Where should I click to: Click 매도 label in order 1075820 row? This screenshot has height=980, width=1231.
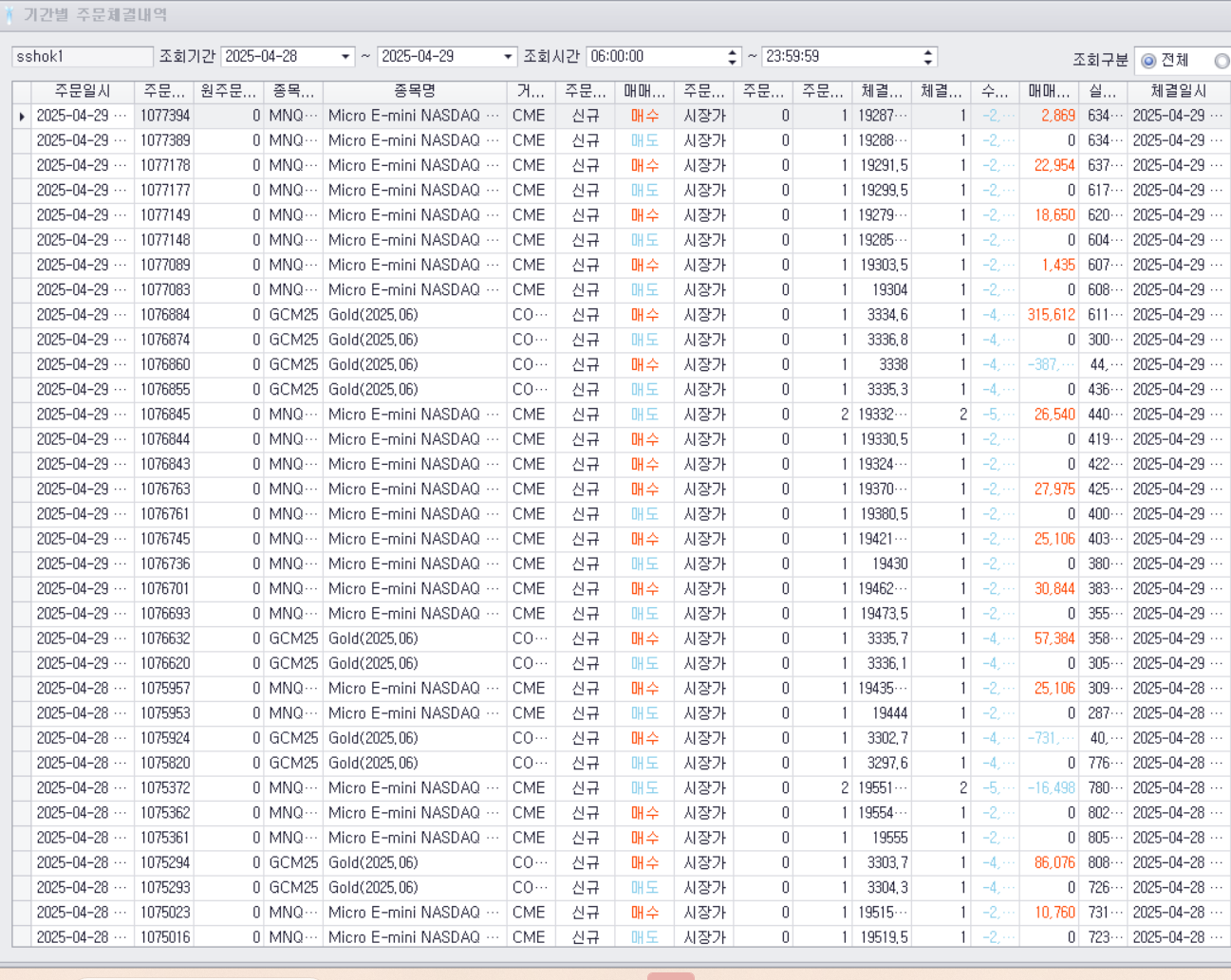(x=644, y=764)
